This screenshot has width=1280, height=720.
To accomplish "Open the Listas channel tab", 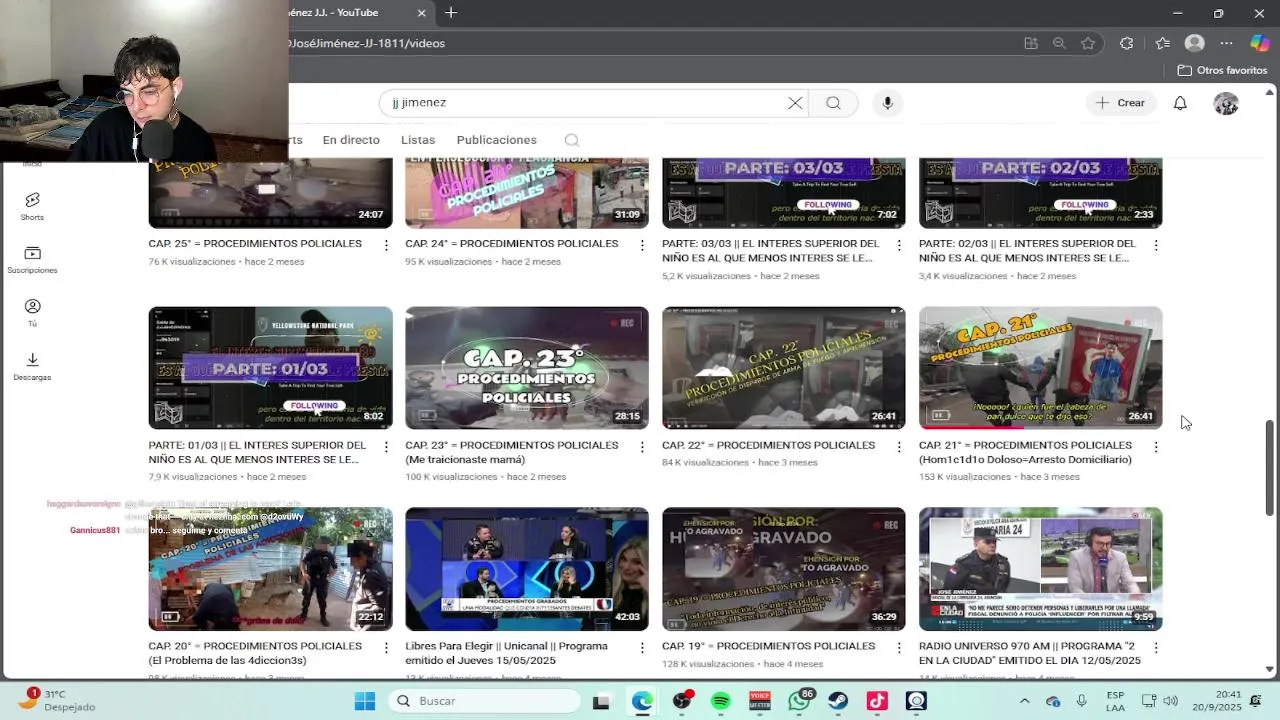I will tap(418, 140).
